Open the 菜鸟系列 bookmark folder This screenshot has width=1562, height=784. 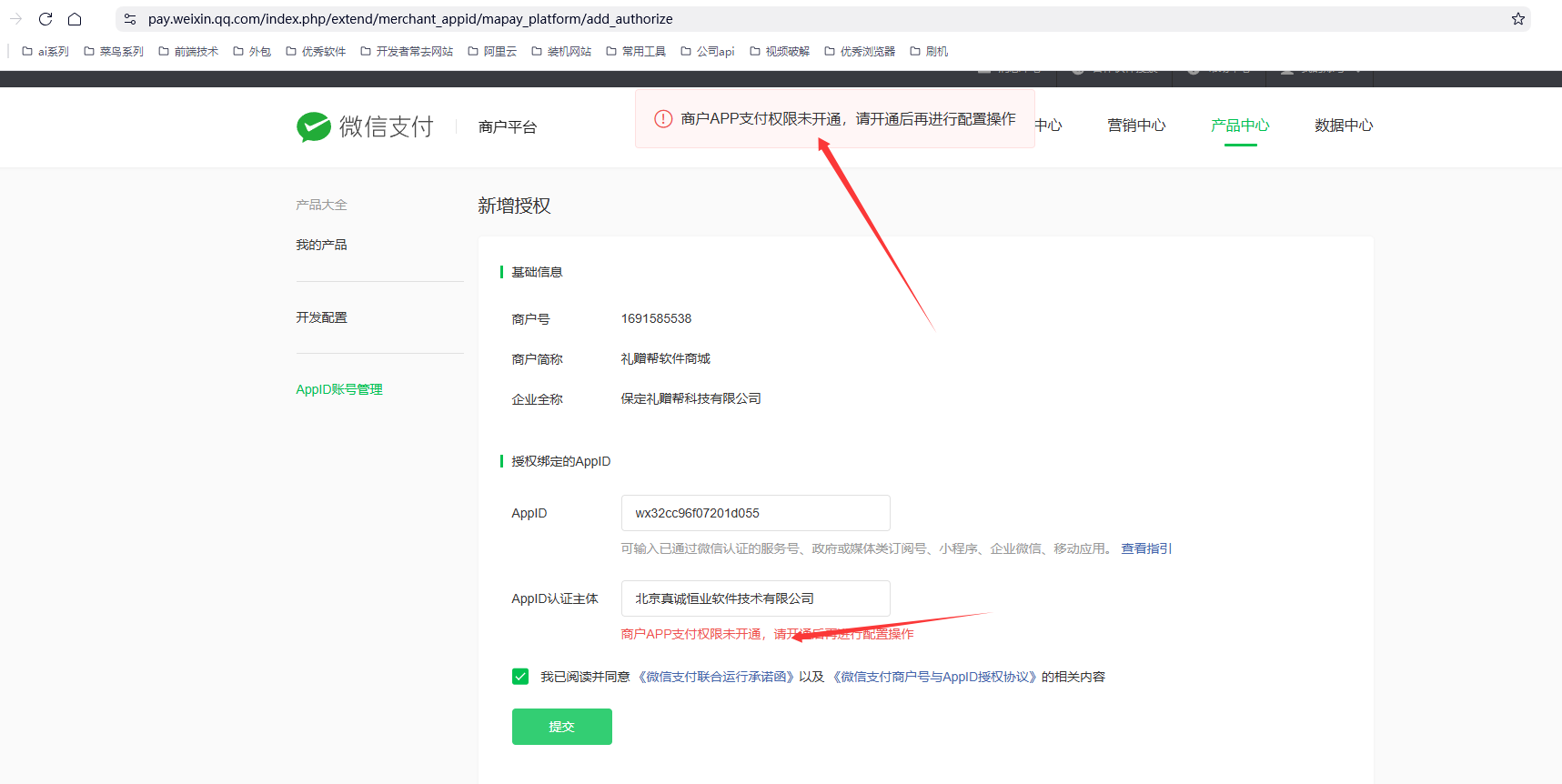point(114,52)
